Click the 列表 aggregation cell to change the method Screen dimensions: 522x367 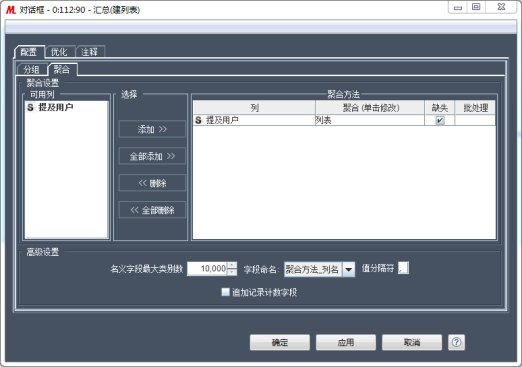tap(369, 120)
